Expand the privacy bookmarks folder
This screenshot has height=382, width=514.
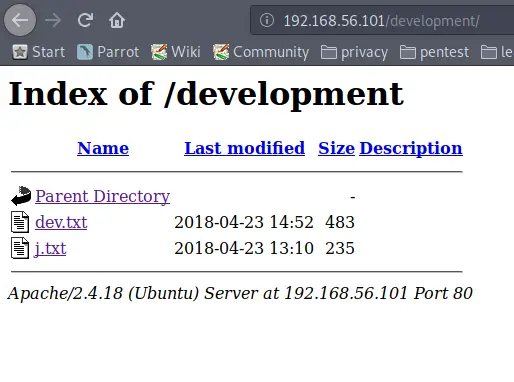354,52
